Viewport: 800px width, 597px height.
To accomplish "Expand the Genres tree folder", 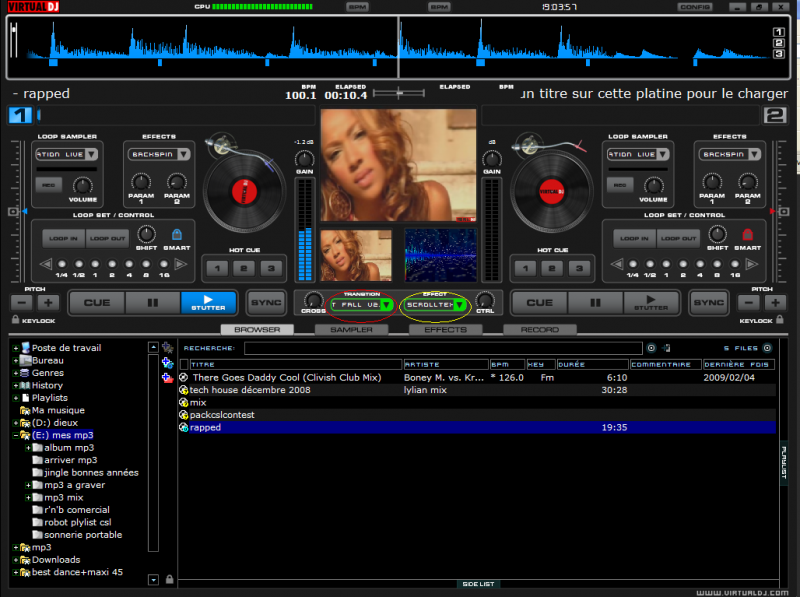I will [x=15, y=373].
